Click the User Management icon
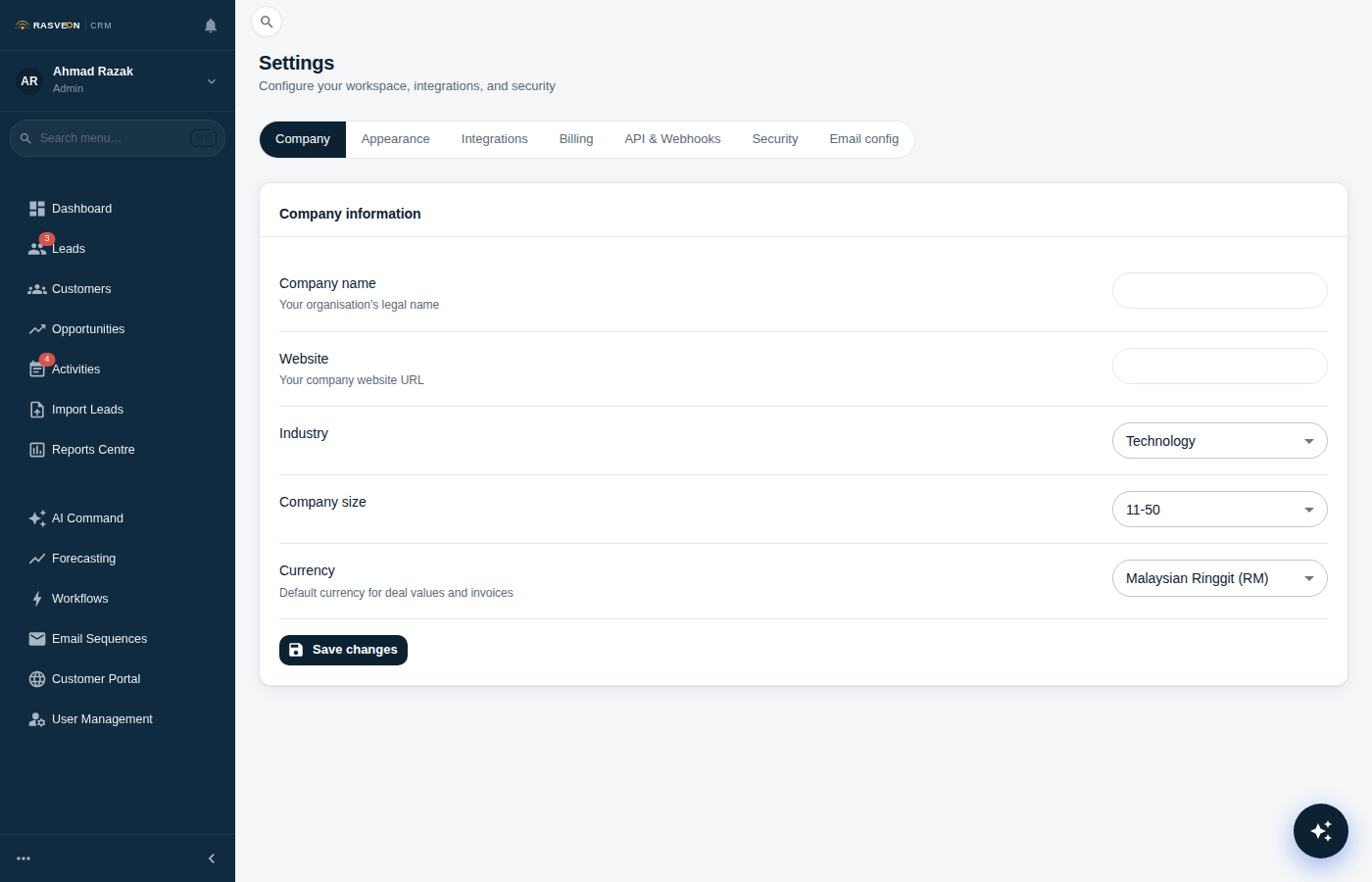 pos(37,719)
